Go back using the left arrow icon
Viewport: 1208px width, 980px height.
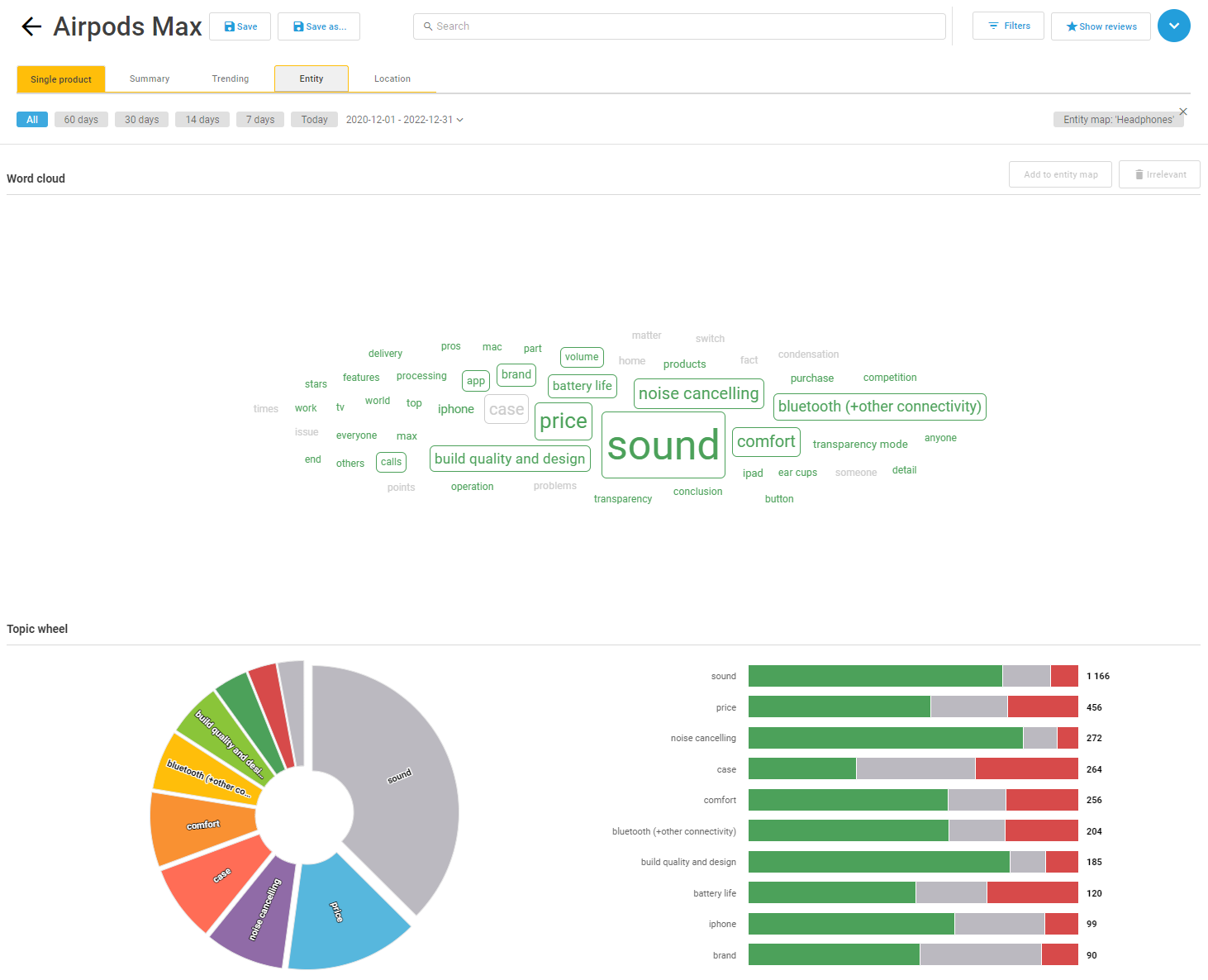click(31, 26)
